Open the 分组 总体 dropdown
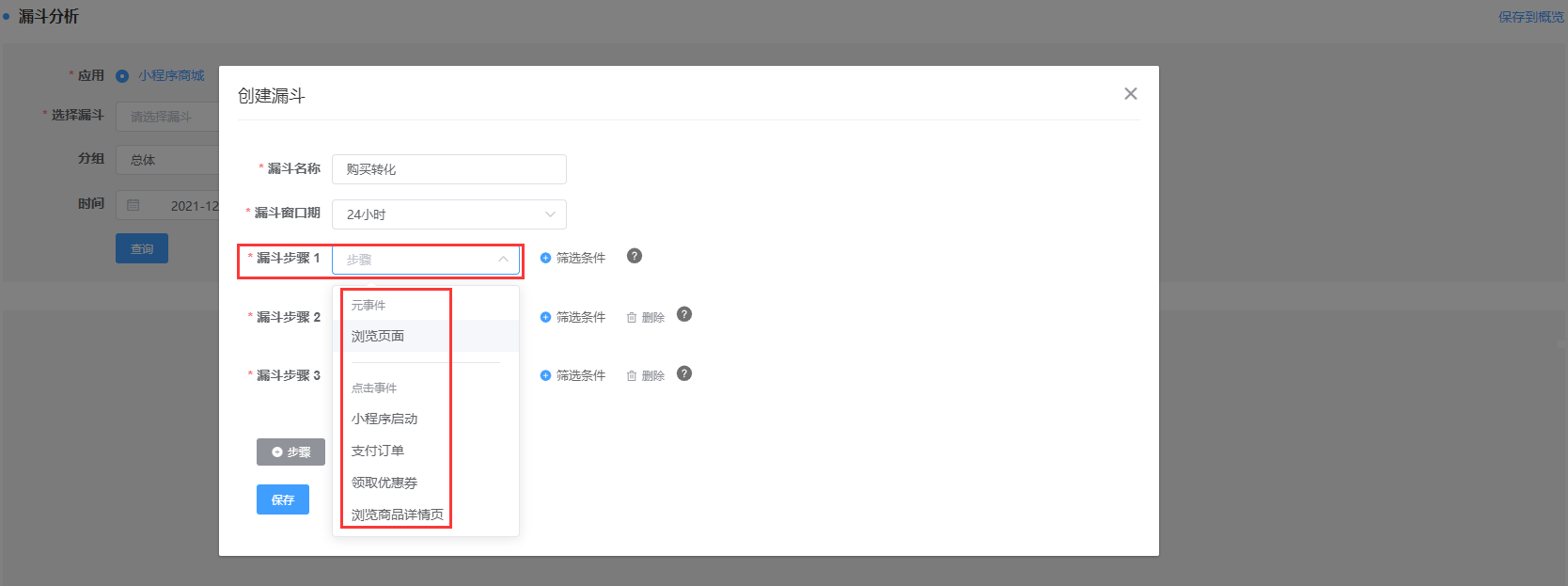Image resolution: width=1568 pixels, height=586 pixels. 167,160
